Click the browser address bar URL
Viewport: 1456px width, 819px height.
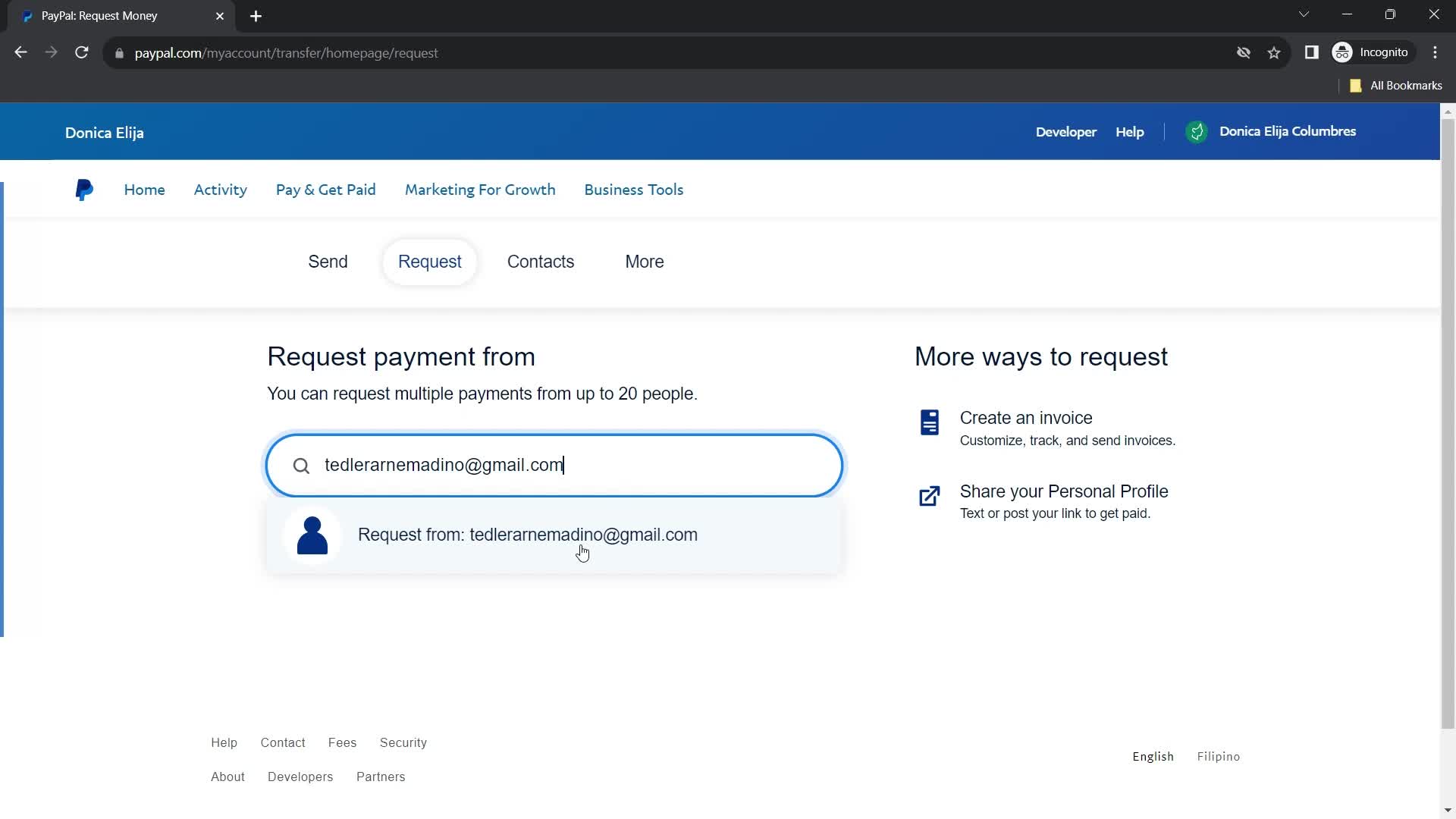pyautogui.click(x=286, y=53)
